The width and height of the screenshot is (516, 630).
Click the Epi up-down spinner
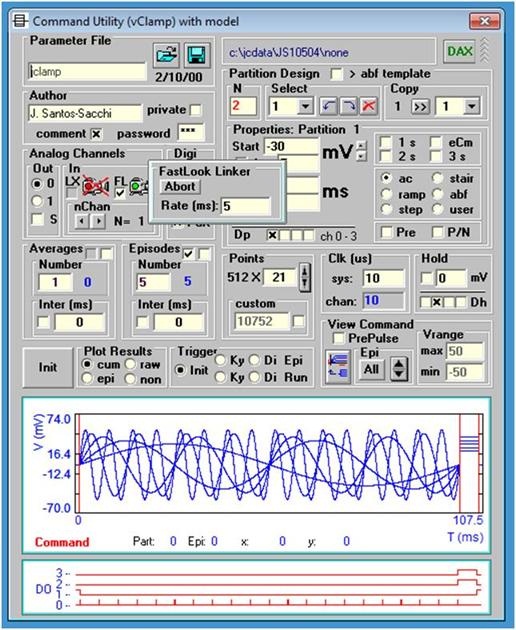(398, 368)
